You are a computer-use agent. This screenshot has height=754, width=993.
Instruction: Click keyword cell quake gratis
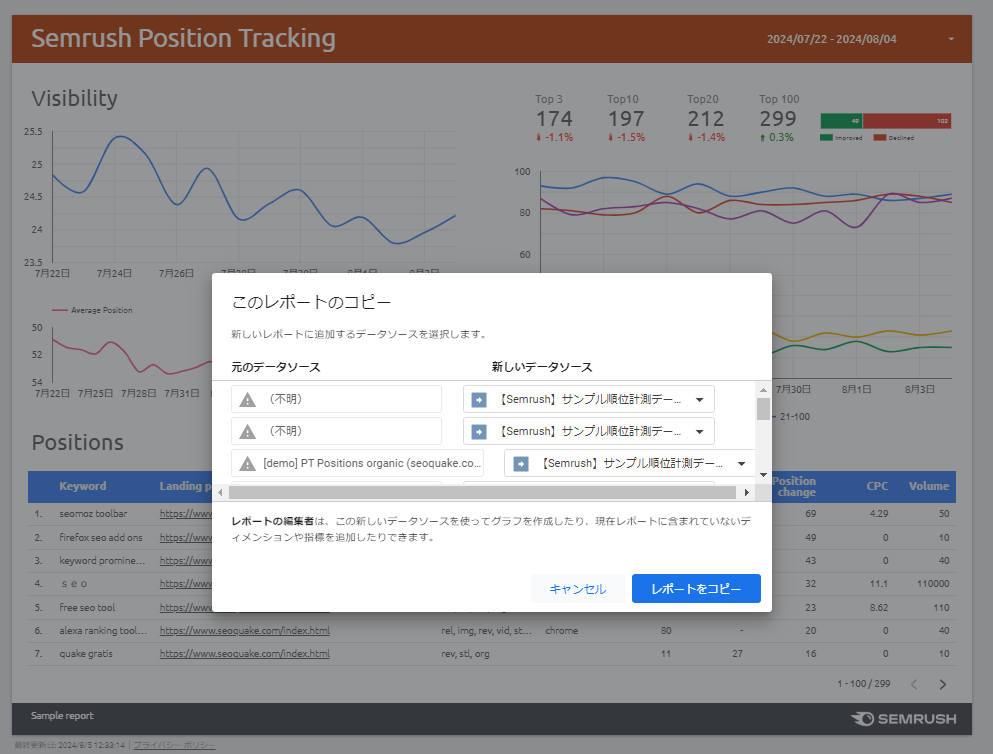click(x=85, y=653)
